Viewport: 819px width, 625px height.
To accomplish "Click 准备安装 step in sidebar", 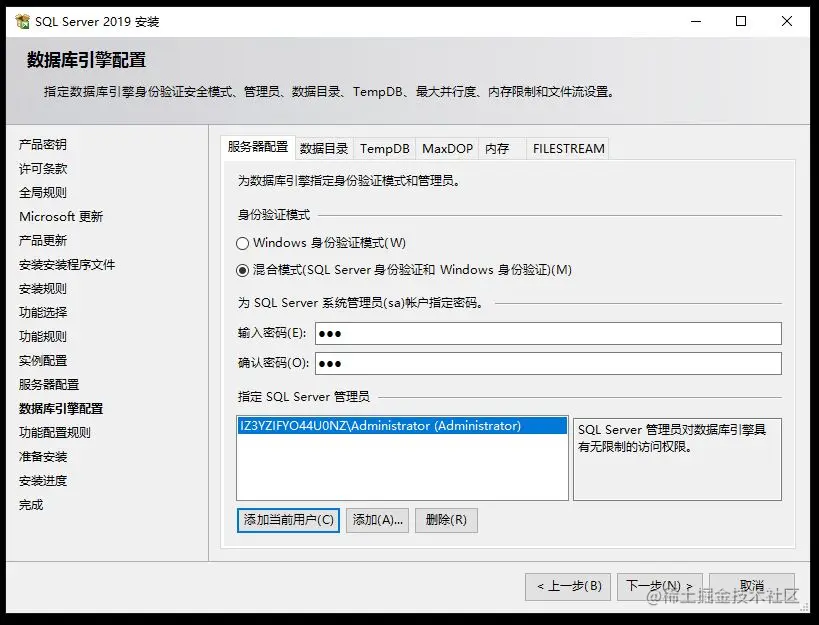I will pos(43,457).
